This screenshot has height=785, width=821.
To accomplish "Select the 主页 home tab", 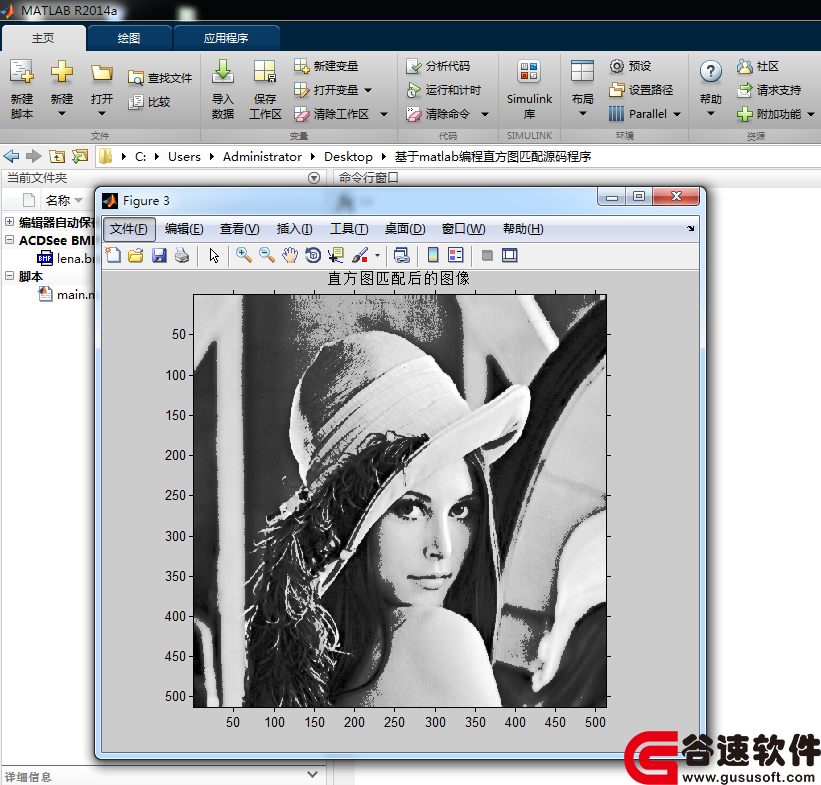I will pyautogui.click(x=43, y=38).
